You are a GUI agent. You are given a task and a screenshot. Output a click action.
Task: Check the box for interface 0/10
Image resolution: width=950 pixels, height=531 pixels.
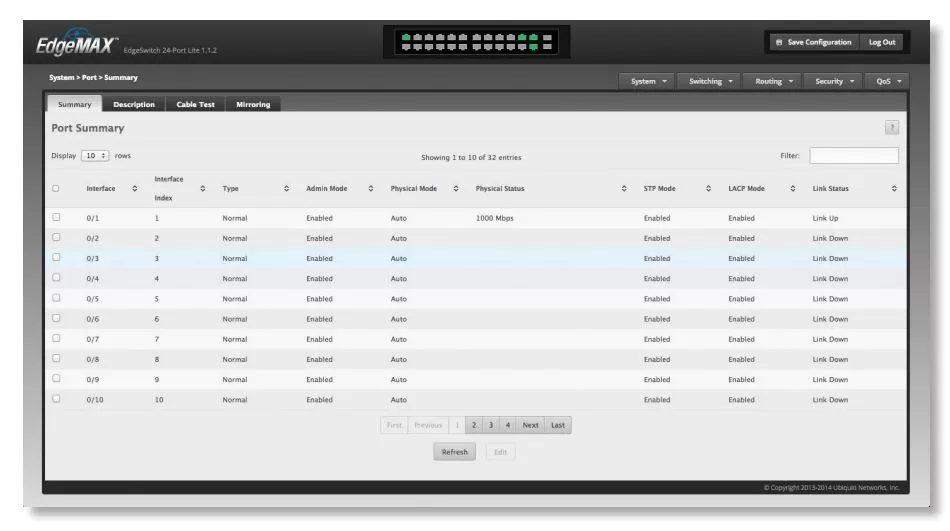coord(56,399)
